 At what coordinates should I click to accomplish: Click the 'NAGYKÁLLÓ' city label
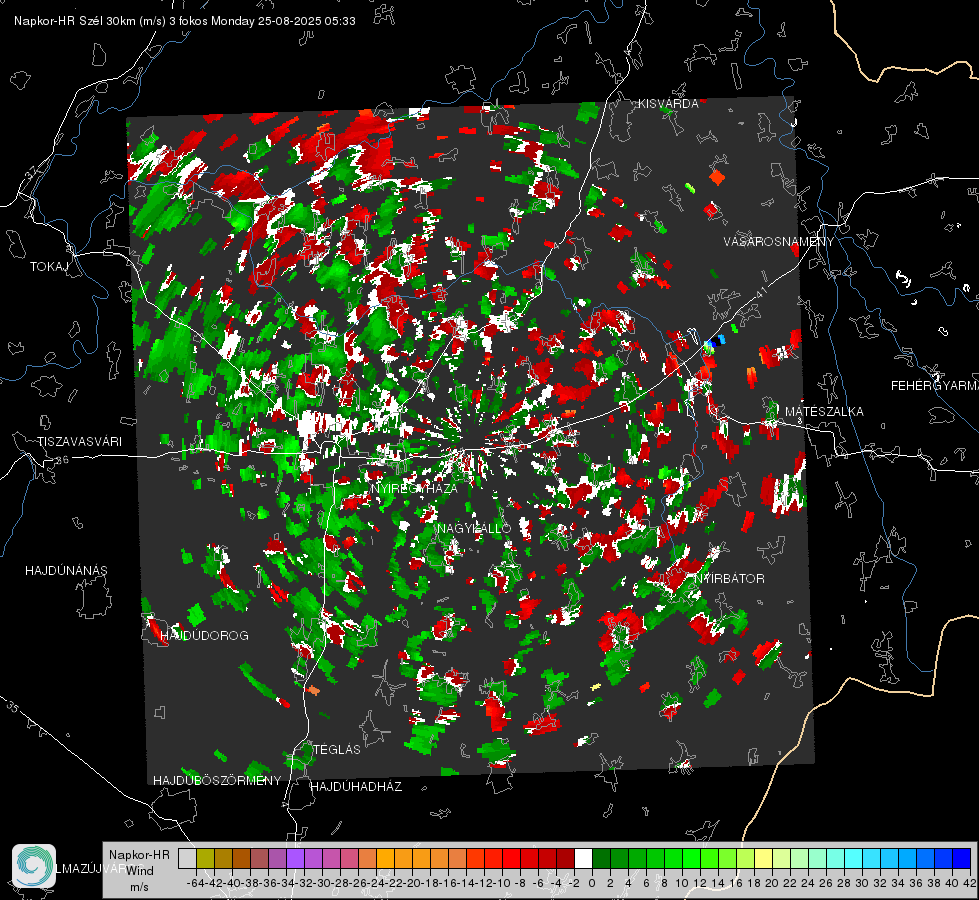[x=474, y=528]
